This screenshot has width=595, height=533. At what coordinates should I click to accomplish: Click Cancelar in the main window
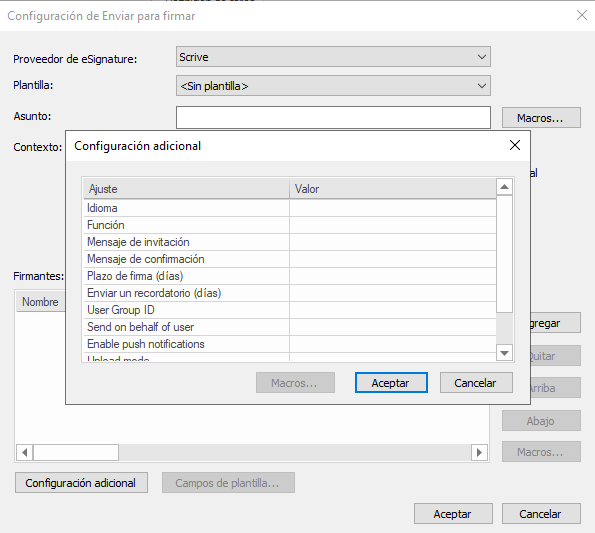pos(541,514)
